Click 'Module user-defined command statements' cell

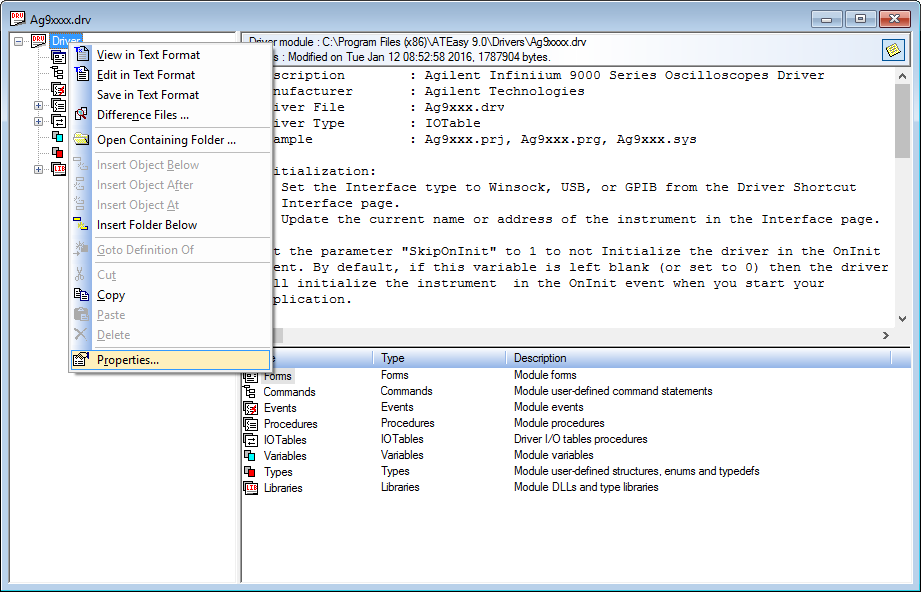tap(613, 391)
